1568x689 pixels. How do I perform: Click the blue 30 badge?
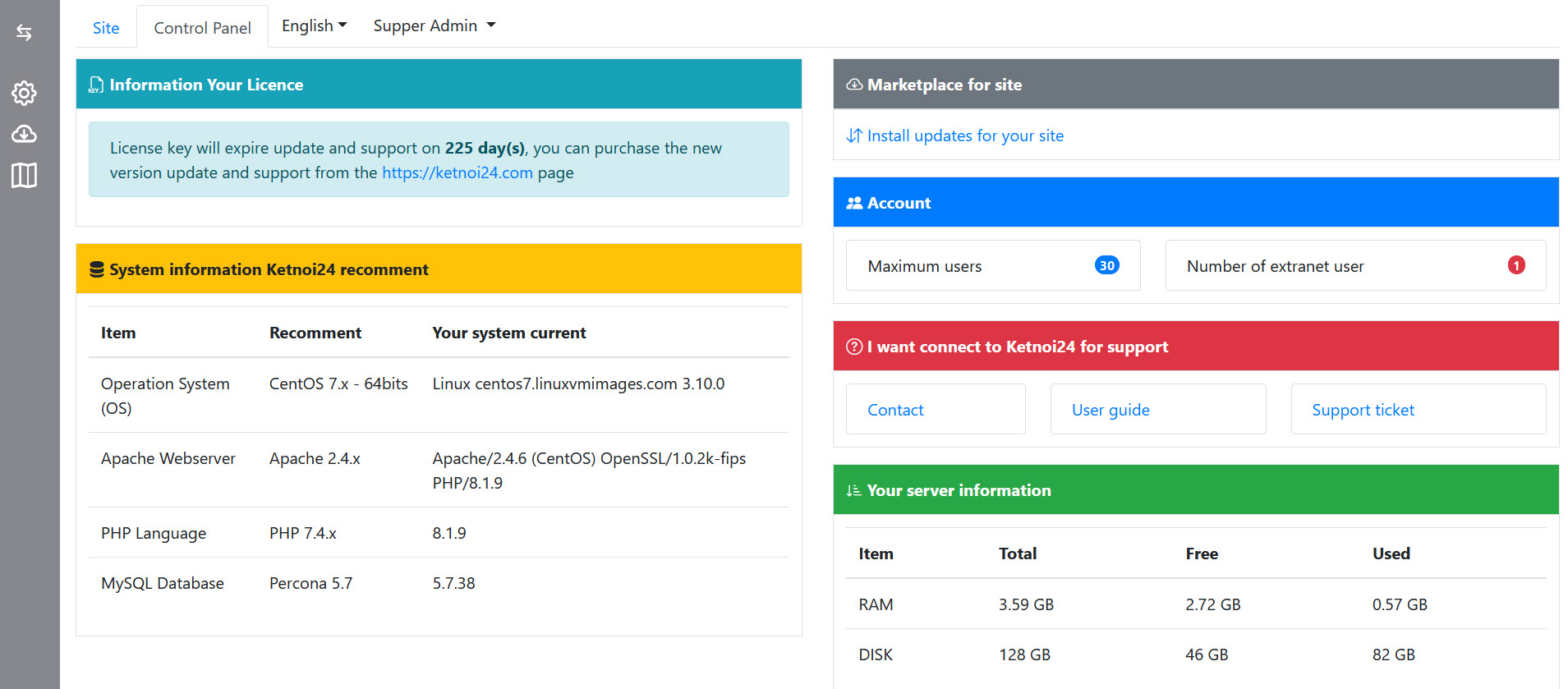tap(1106, 265)
